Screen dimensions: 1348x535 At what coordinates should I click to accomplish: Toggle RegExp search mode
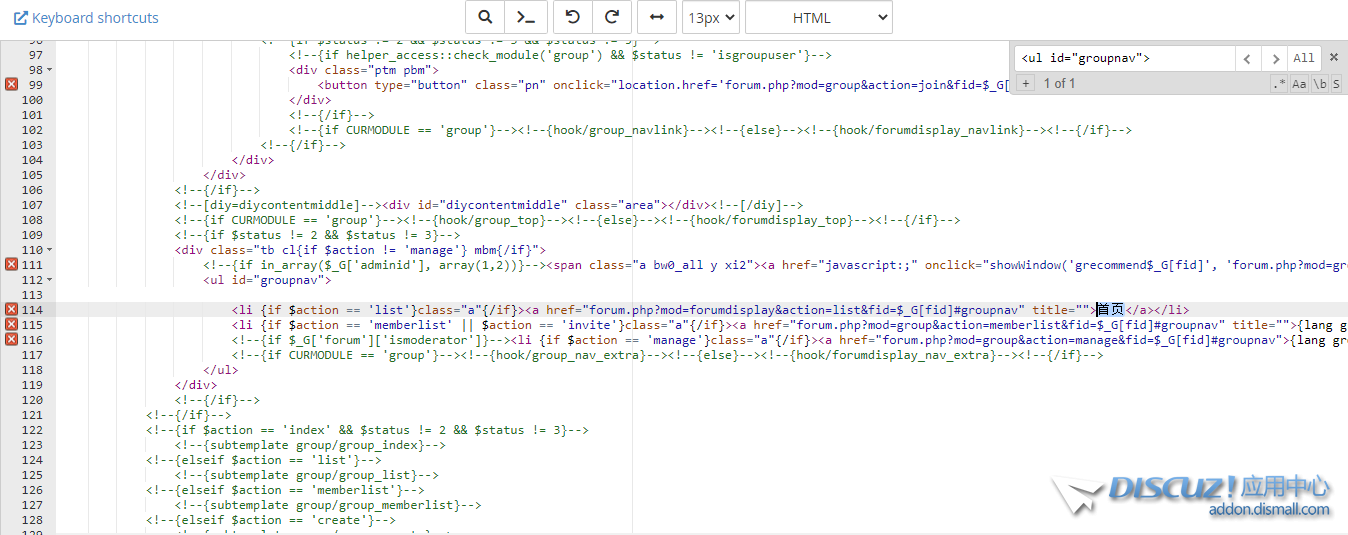pyautogui.click(x=1279, y=84)
